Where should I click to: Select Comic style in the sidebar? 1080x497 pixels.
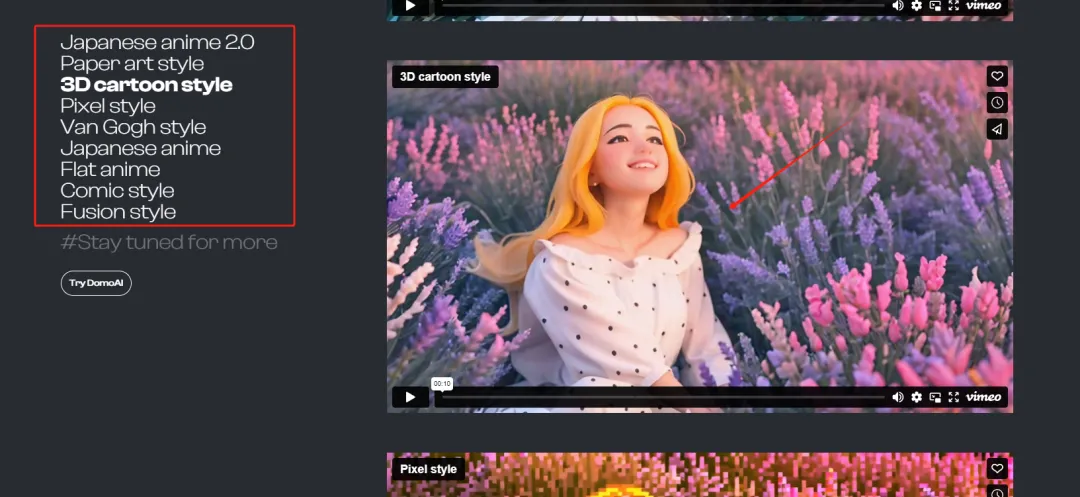click(x=117, y=191)
